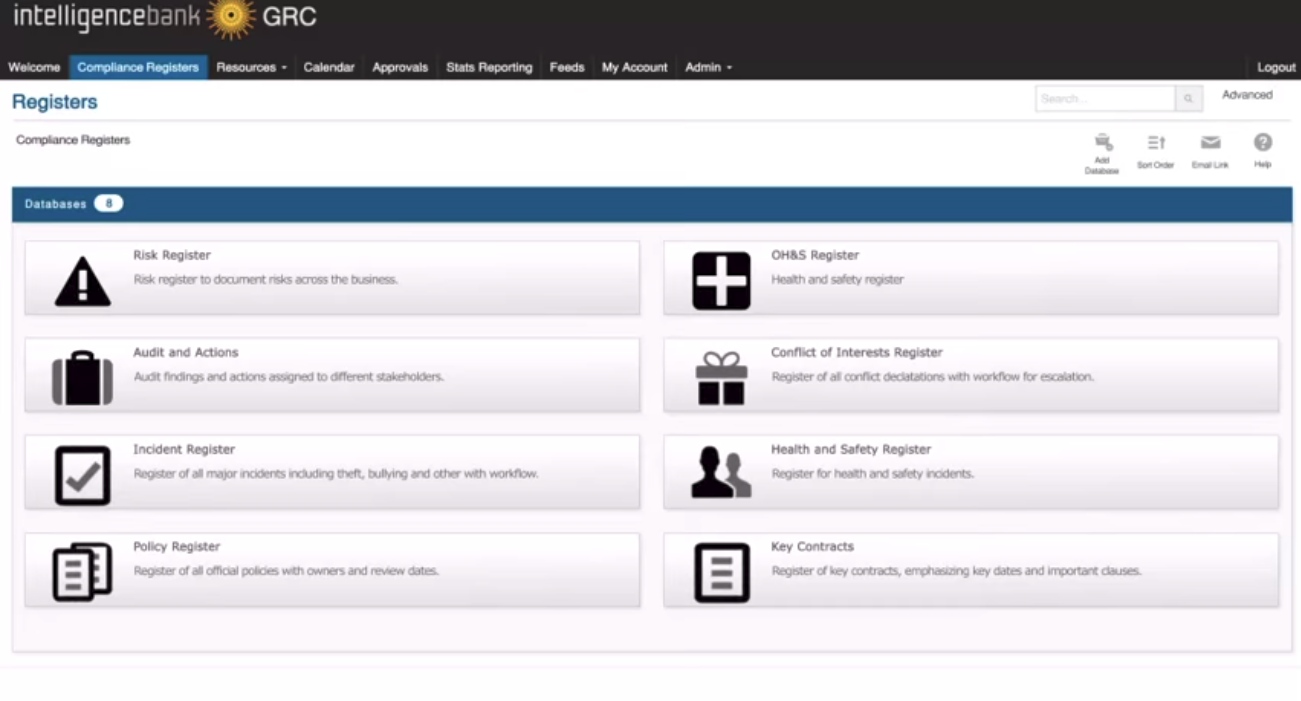Open the OH&S Register title link

click(x=815, y=255)
